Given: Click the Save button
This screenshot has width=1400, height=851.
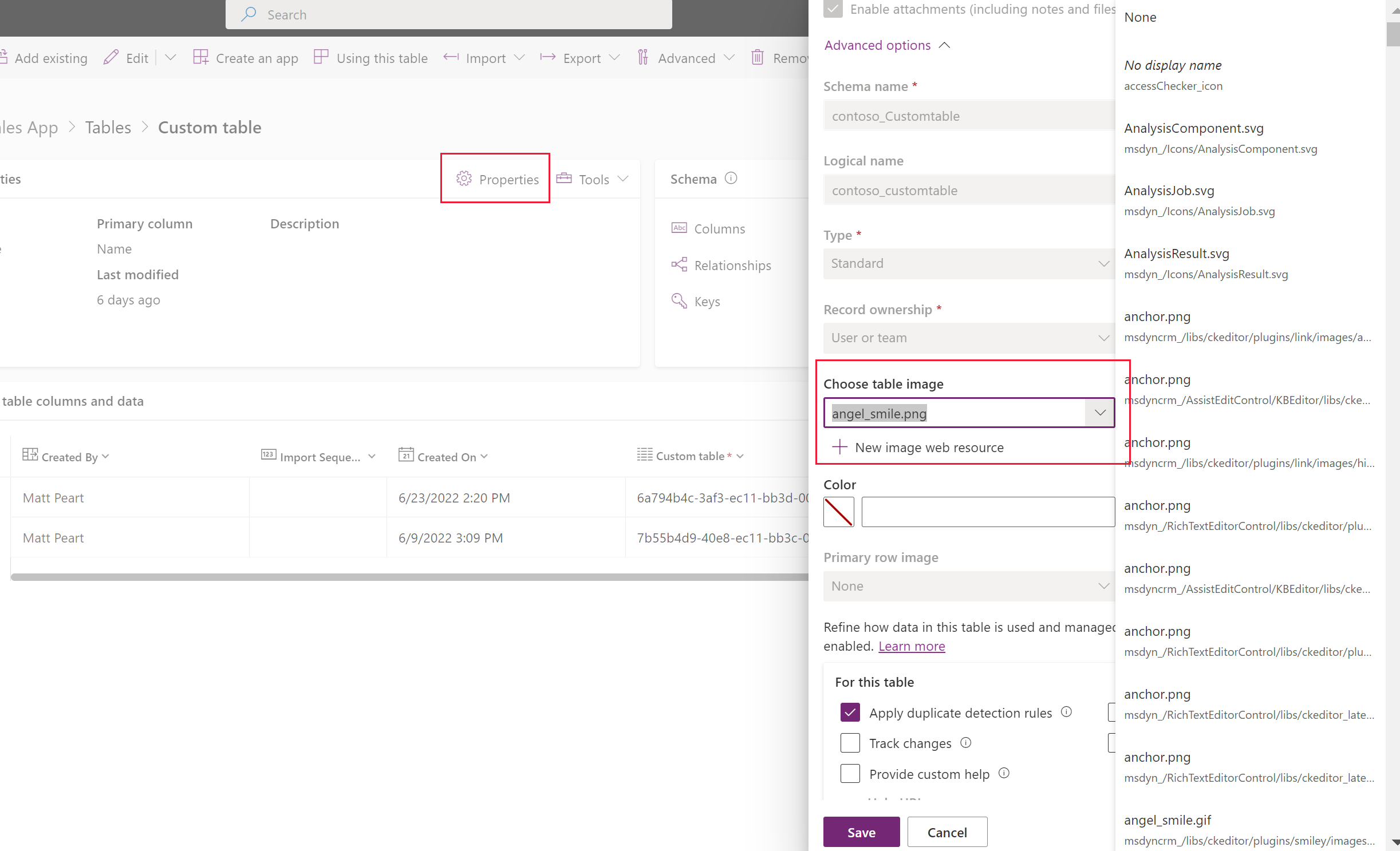Looking at the screenshot, I should (861, 832).
